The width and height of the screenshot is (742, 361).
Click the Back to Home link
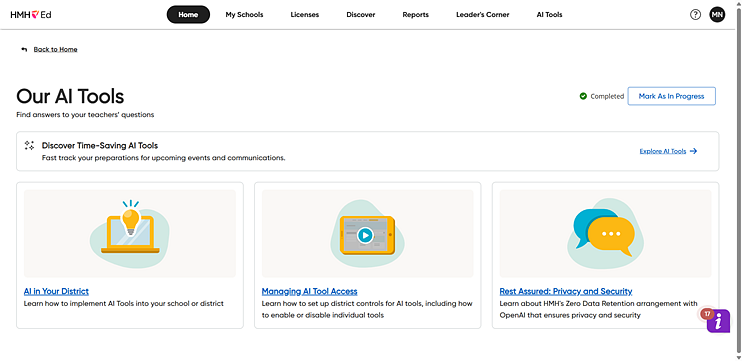point(55,50)
